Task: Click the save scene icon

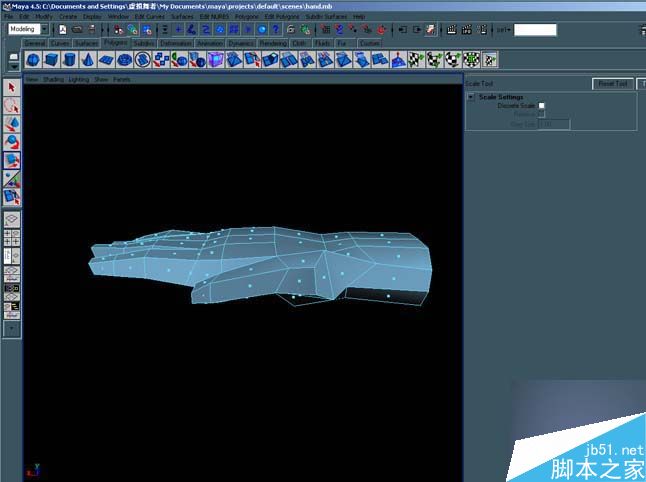Action: pyautogui.click(x=91, y=30)
